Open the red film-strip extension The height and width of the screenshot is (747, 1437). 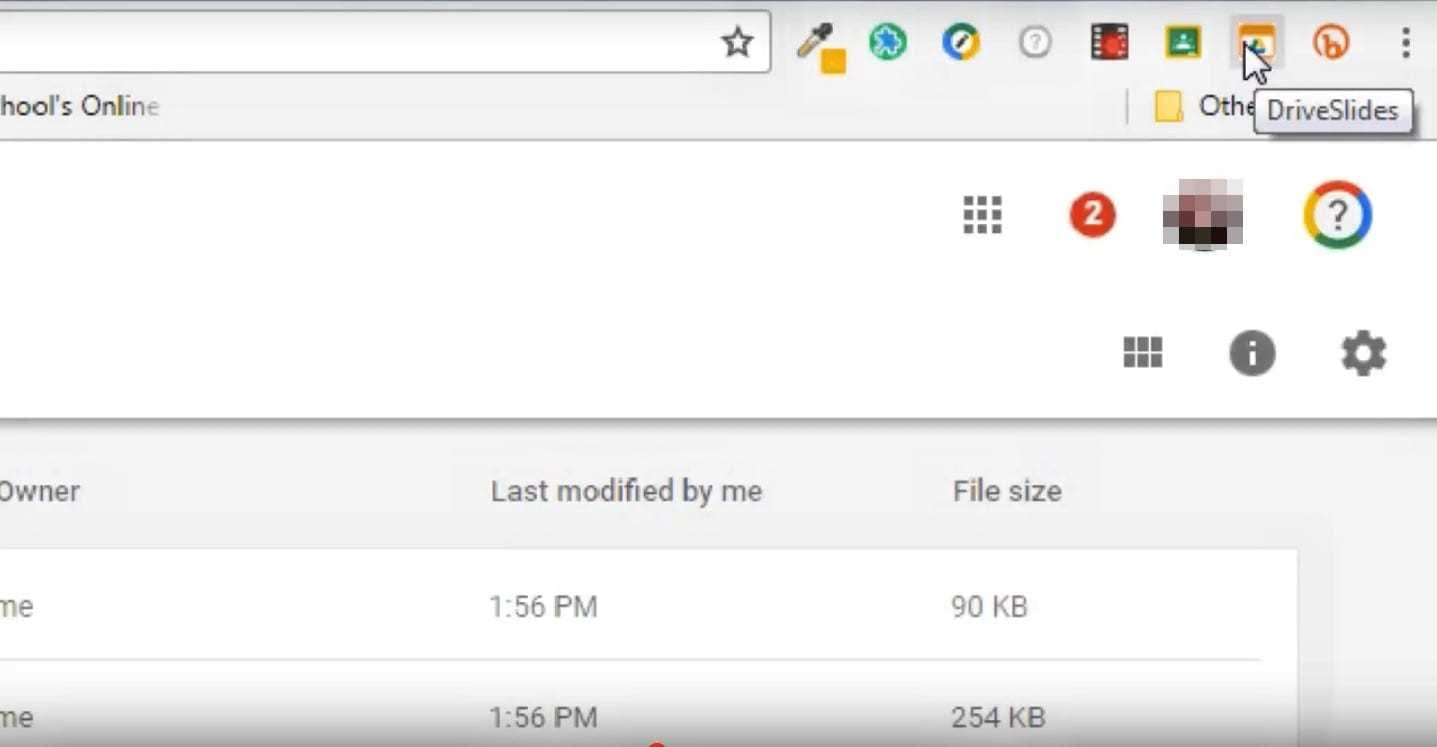[1107, 42]
